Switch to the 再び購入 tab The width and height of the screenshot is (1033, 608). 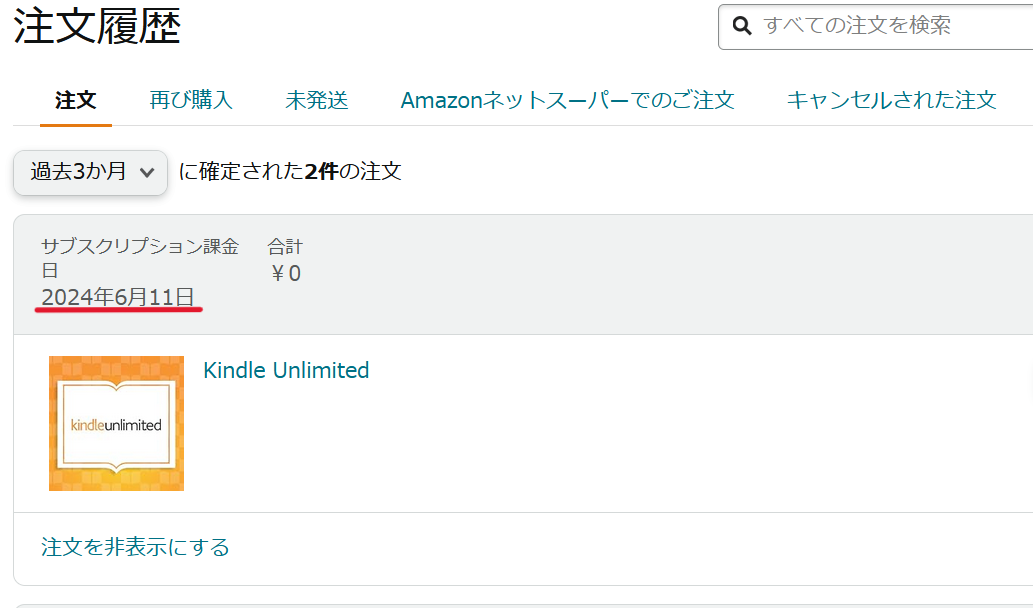(191, 100)
